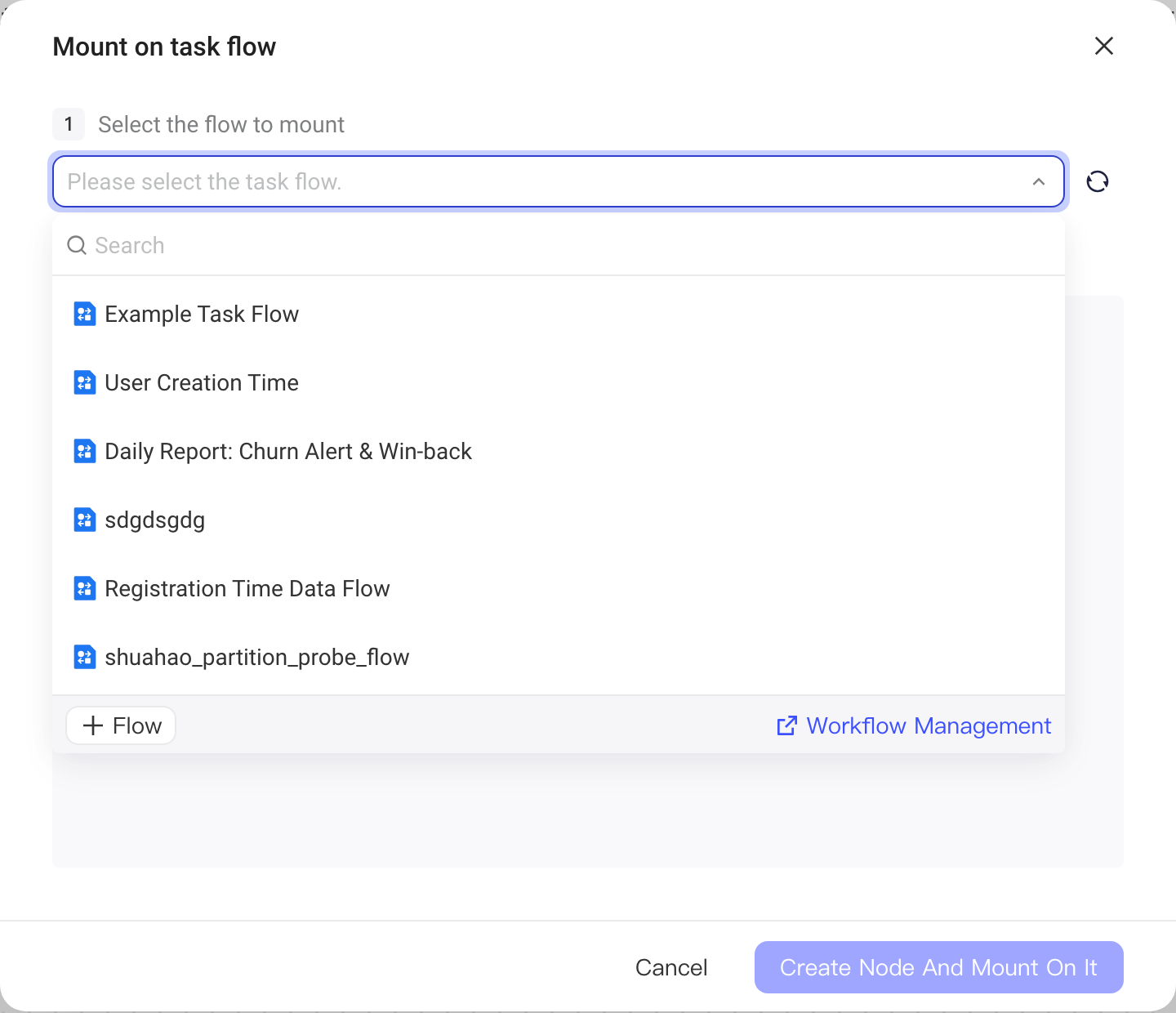Collapse the task flow dropdown chevron

[1039, 181]
